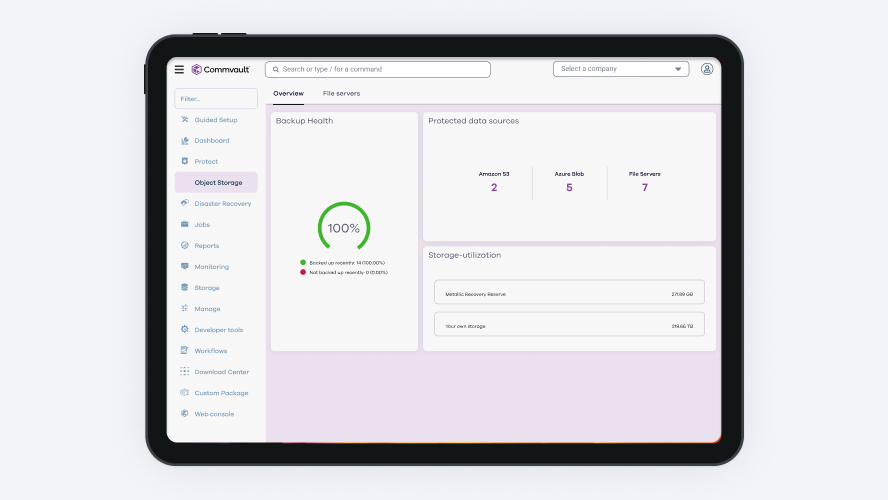The width and height of the screenshot is (888, 500).
Task: Click the Commvault logo
Action: 220,69
